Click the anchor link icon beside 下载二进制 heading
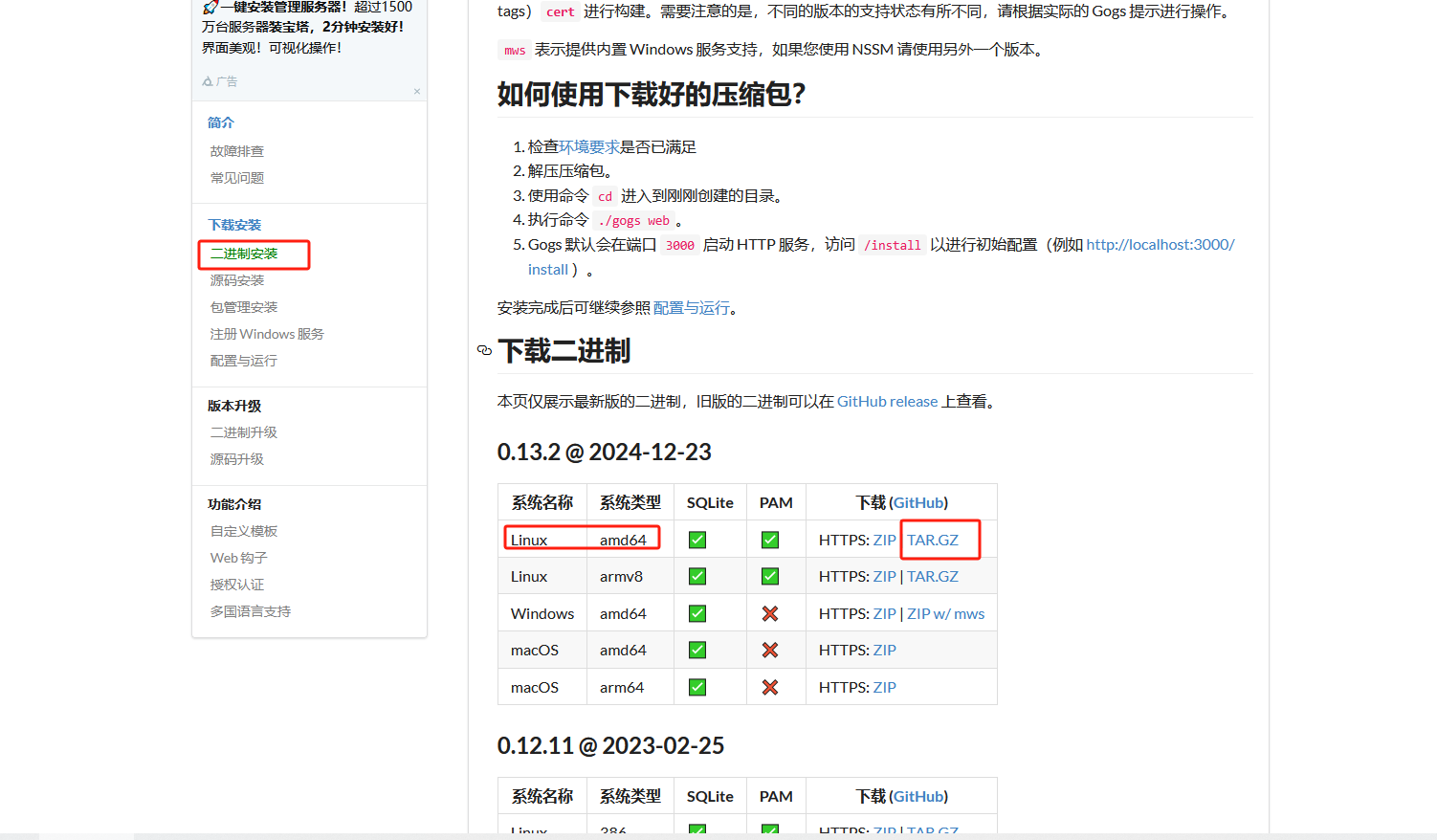The width and height of the screenshot is (1437, 840). (484, 351)
